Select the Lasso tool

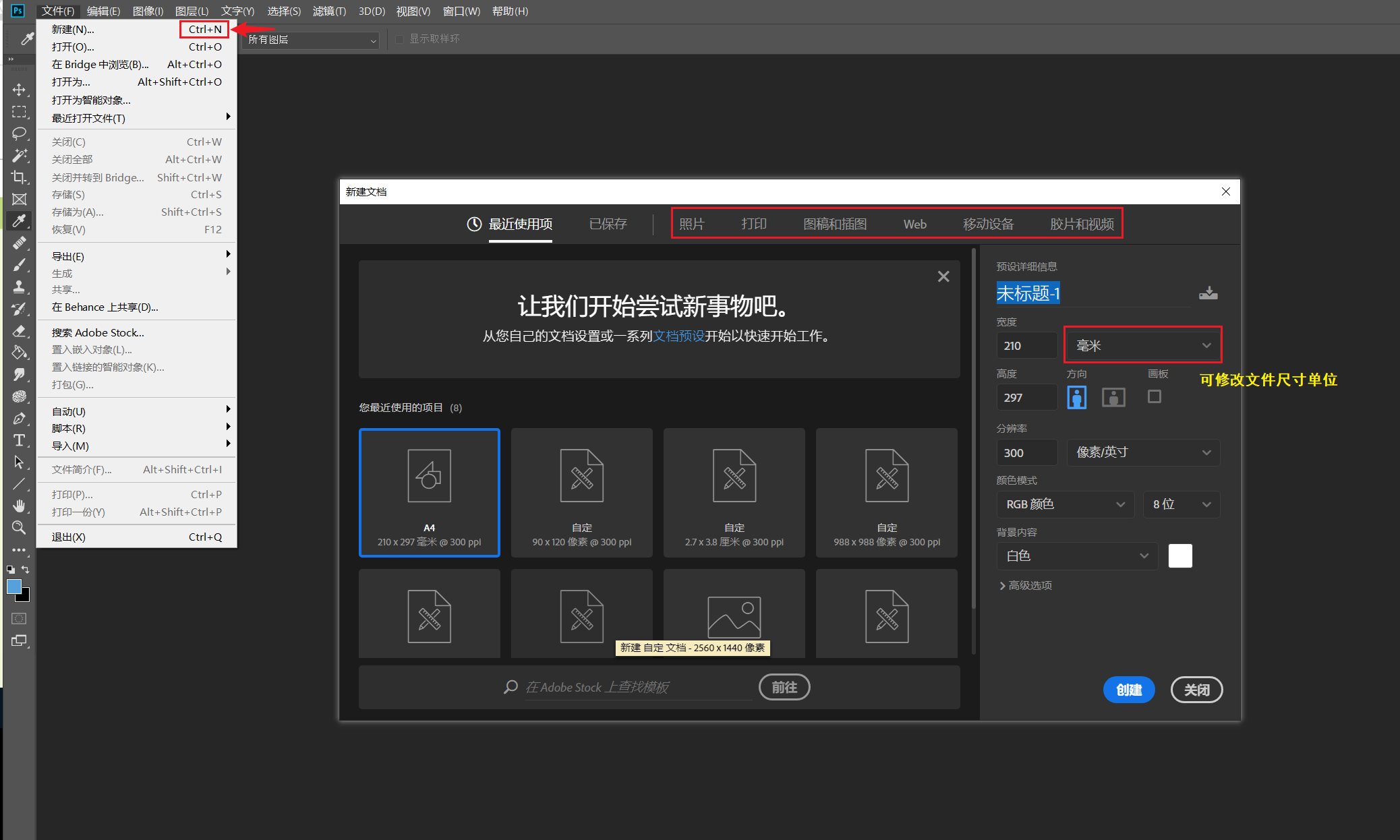19,133
